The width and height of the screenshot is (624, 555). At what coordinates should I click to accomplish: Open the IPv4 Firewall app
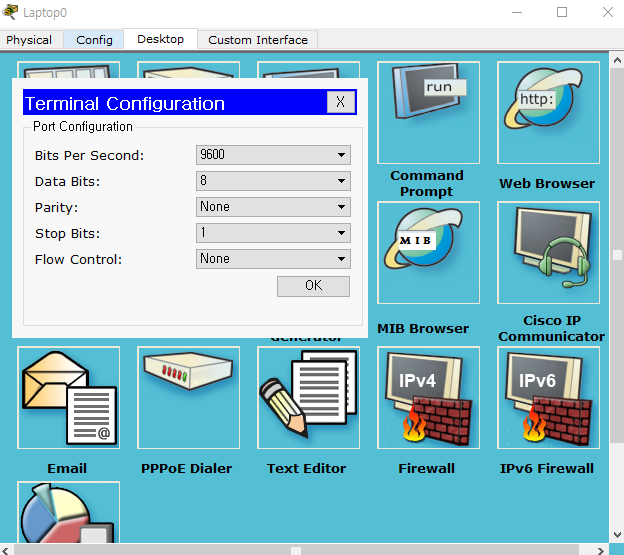click(428, 397)
